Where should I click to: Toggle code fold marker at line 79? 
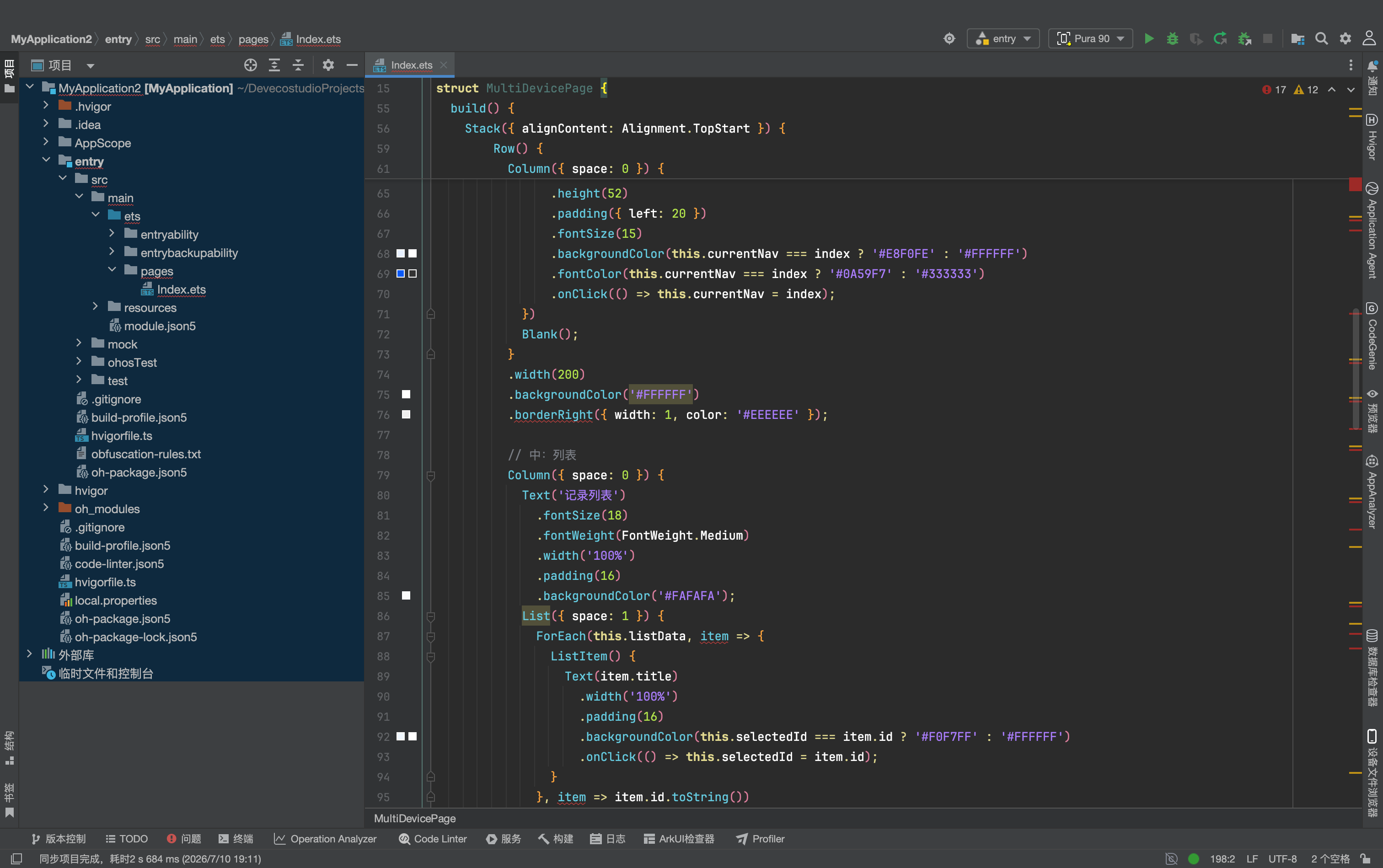[430, 475]
